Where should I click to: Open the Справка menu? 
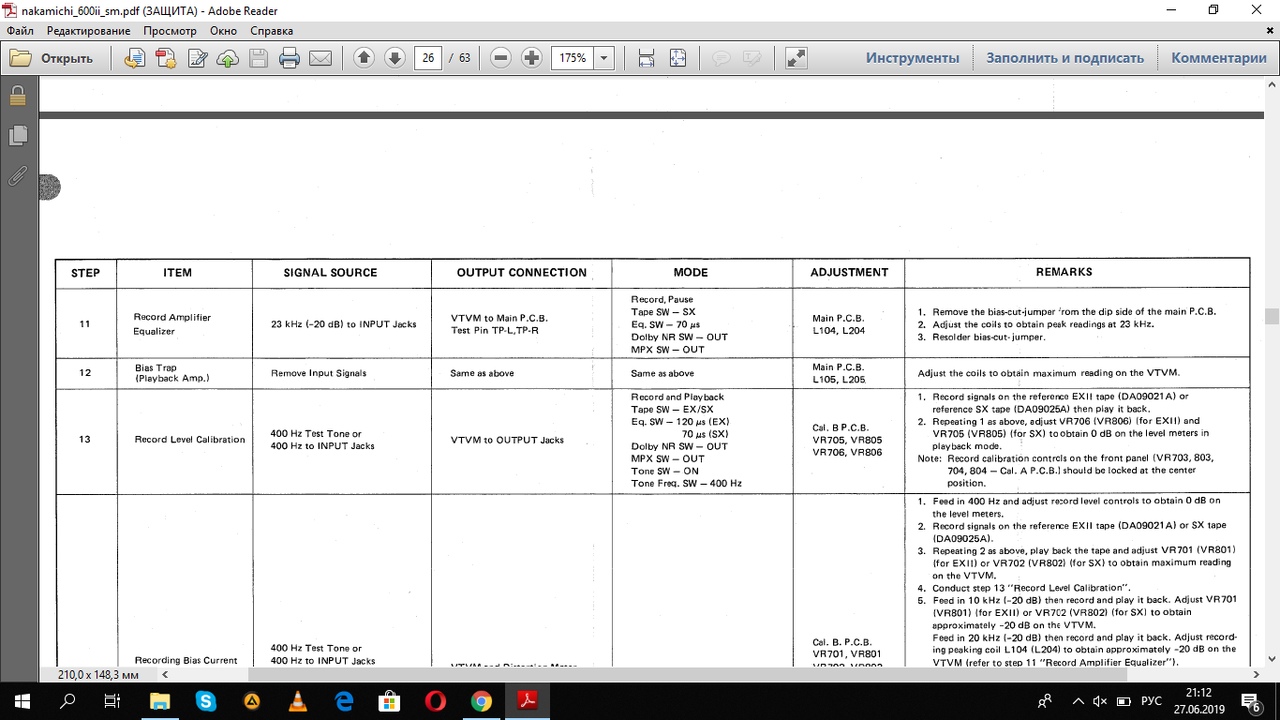[271, 31]
